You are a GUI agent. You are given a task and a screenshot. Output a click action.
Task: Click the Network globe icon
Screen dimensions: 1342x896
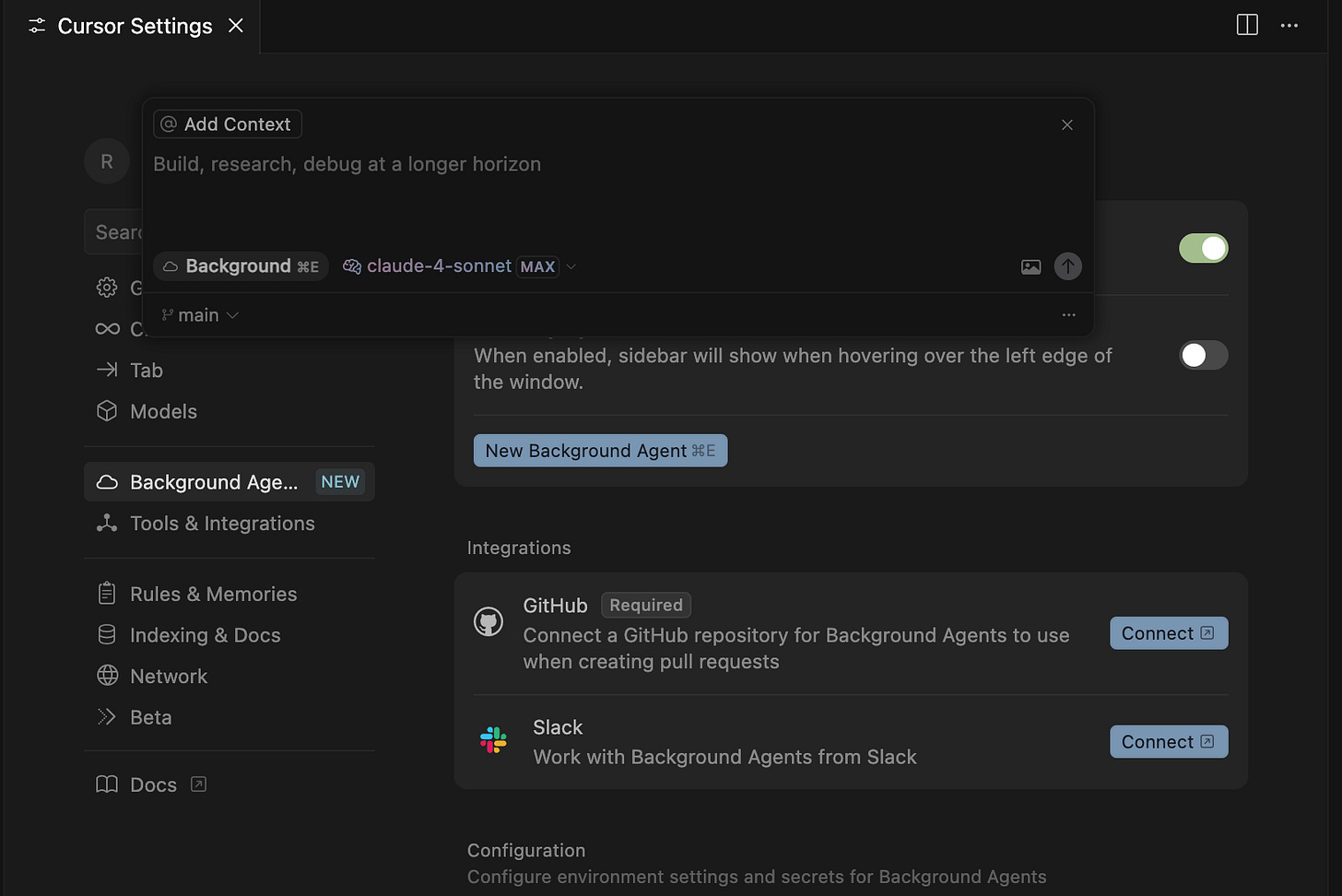coord(107,676)
